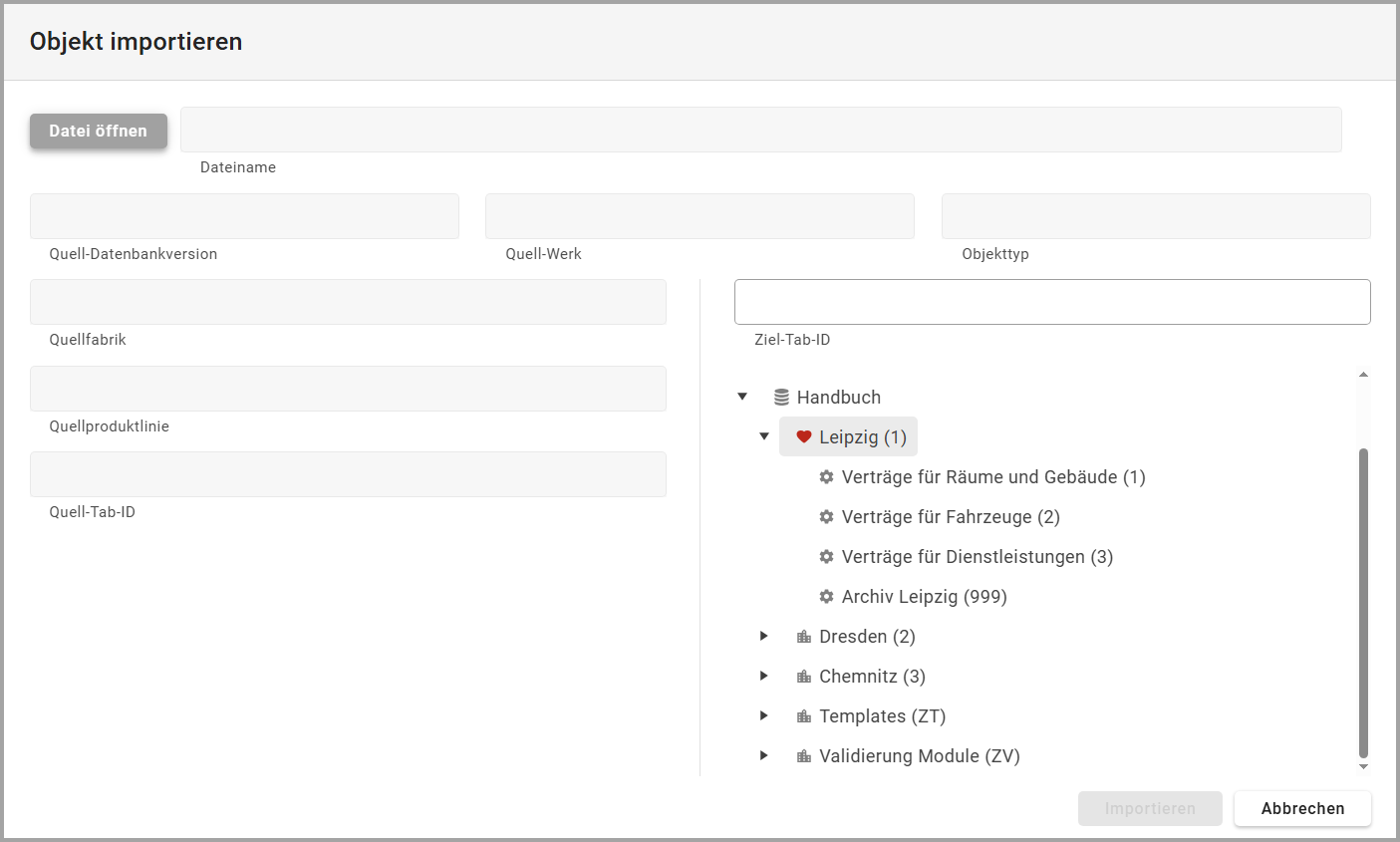Collapse the Handbuch root node

tap(742, 397)
